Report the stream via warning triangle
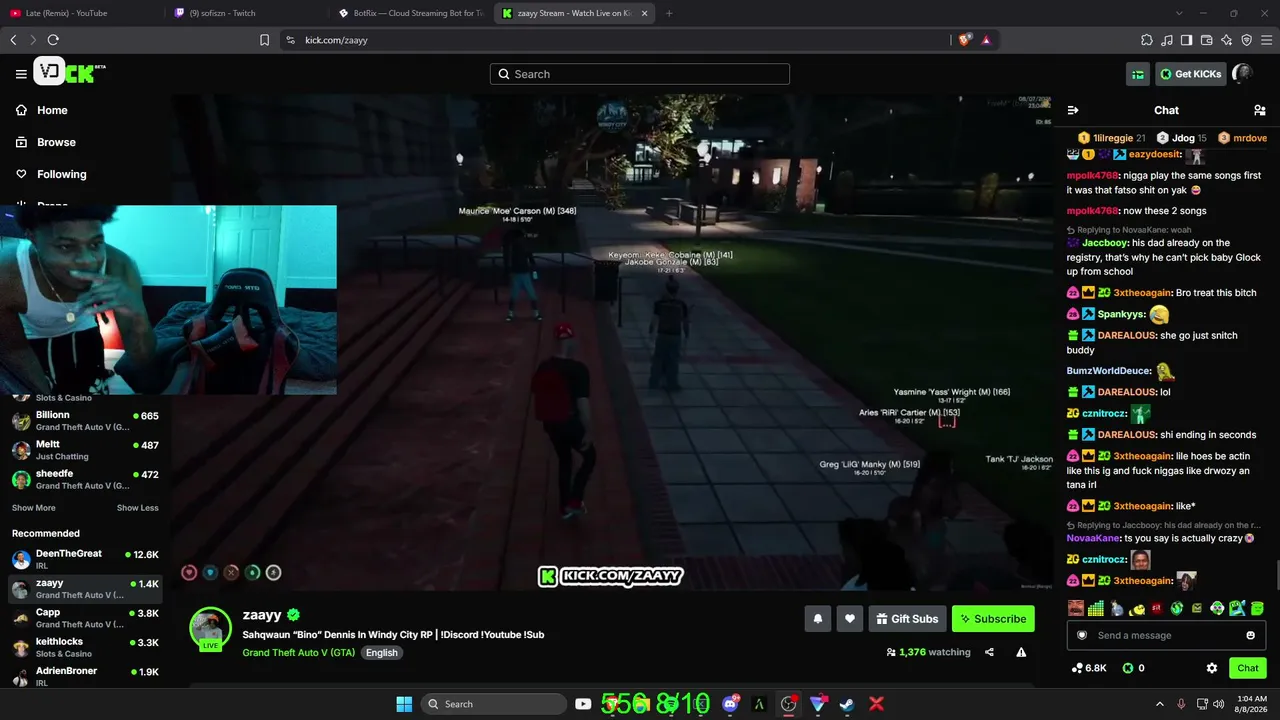Screen dimensions: 1280x720 (1021, 652)
